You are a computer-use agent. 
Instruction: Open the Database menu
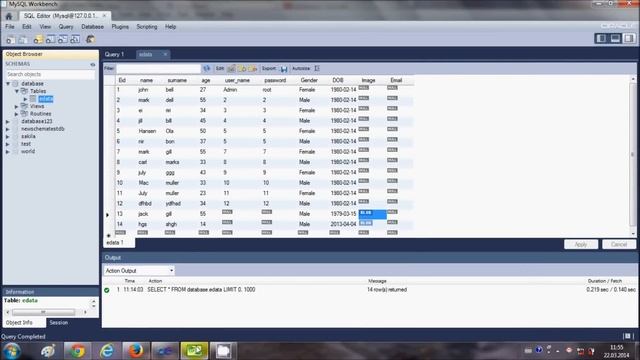(x=92, y=27)
